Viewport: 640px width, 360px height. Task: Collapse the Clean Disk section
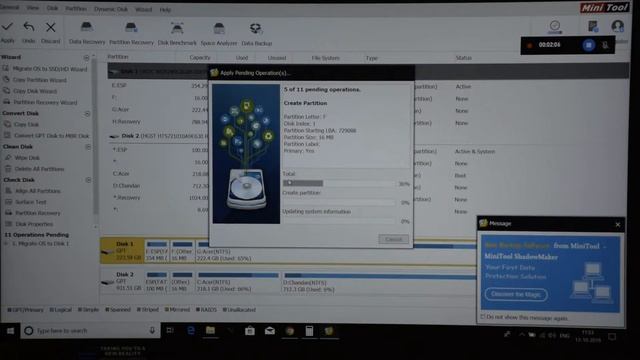coord(88,147)
